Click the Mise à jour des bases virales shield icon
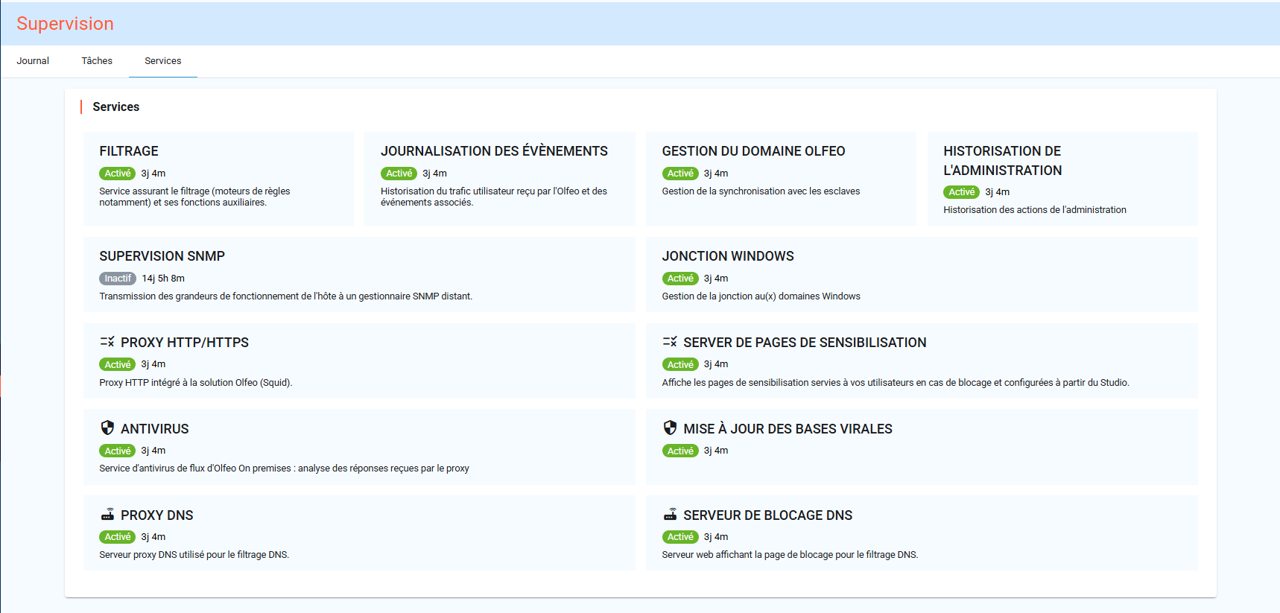This screenshot has width=1280, height=613. click(668, 427)
